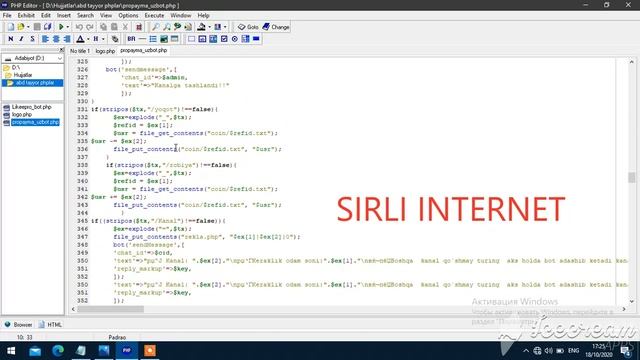Select the Hujjatlar folder
640x360 pixels.
click(x=23, y=75)
